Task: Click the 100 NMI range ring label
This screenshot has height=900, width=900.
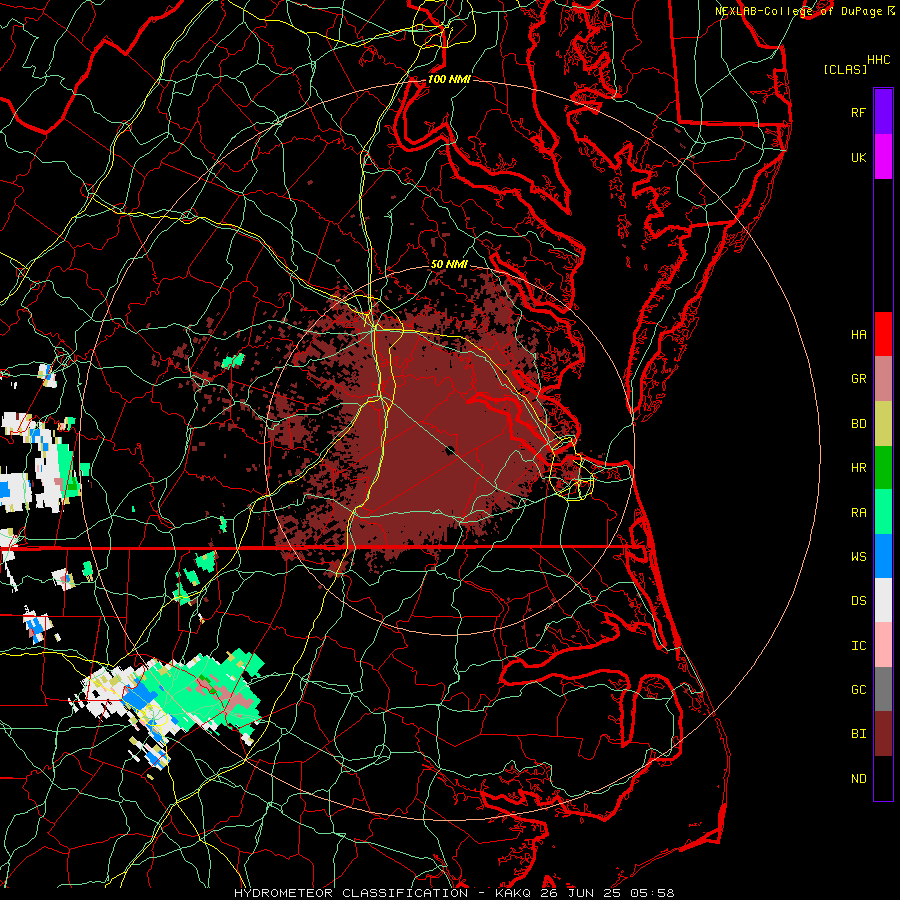Action: [449, 79]
